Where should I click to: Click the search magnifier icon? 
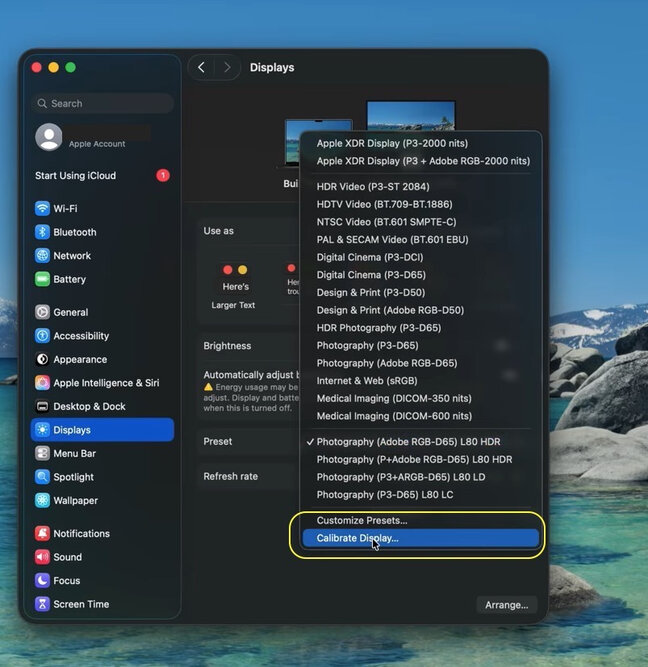42,103
